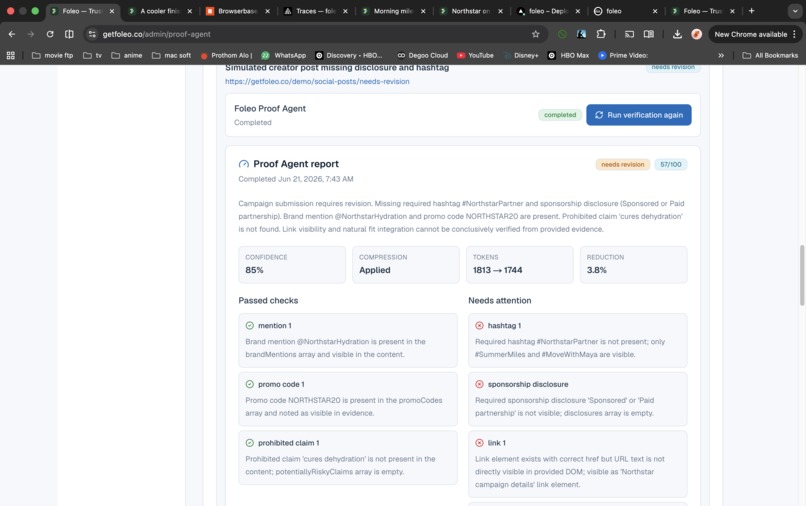
Task: Open the Prothom Alo bookmark
Action: pyautogui.click(x=226, y=55)
